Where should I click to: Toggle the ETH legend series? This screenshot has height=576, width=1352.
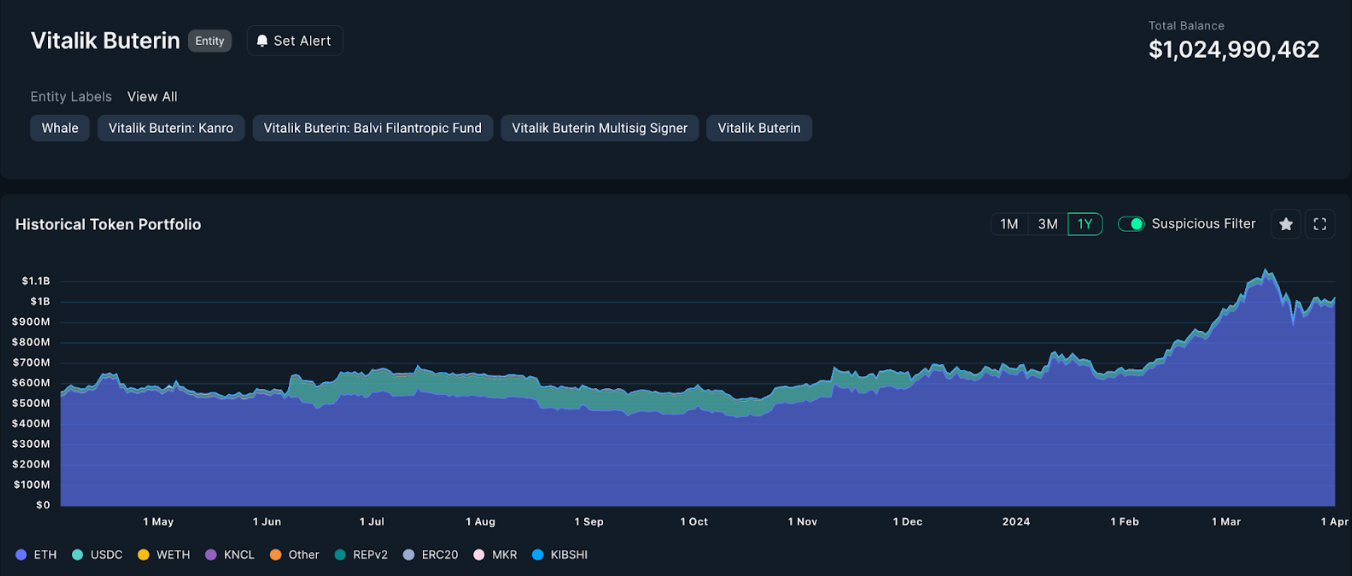[37, 555]
